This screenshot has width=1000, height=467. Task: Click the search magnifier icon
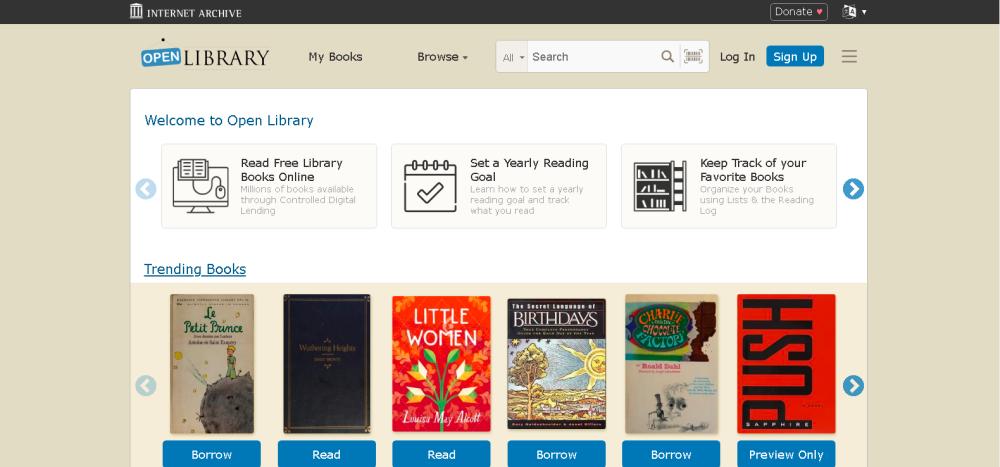point(667,57)
